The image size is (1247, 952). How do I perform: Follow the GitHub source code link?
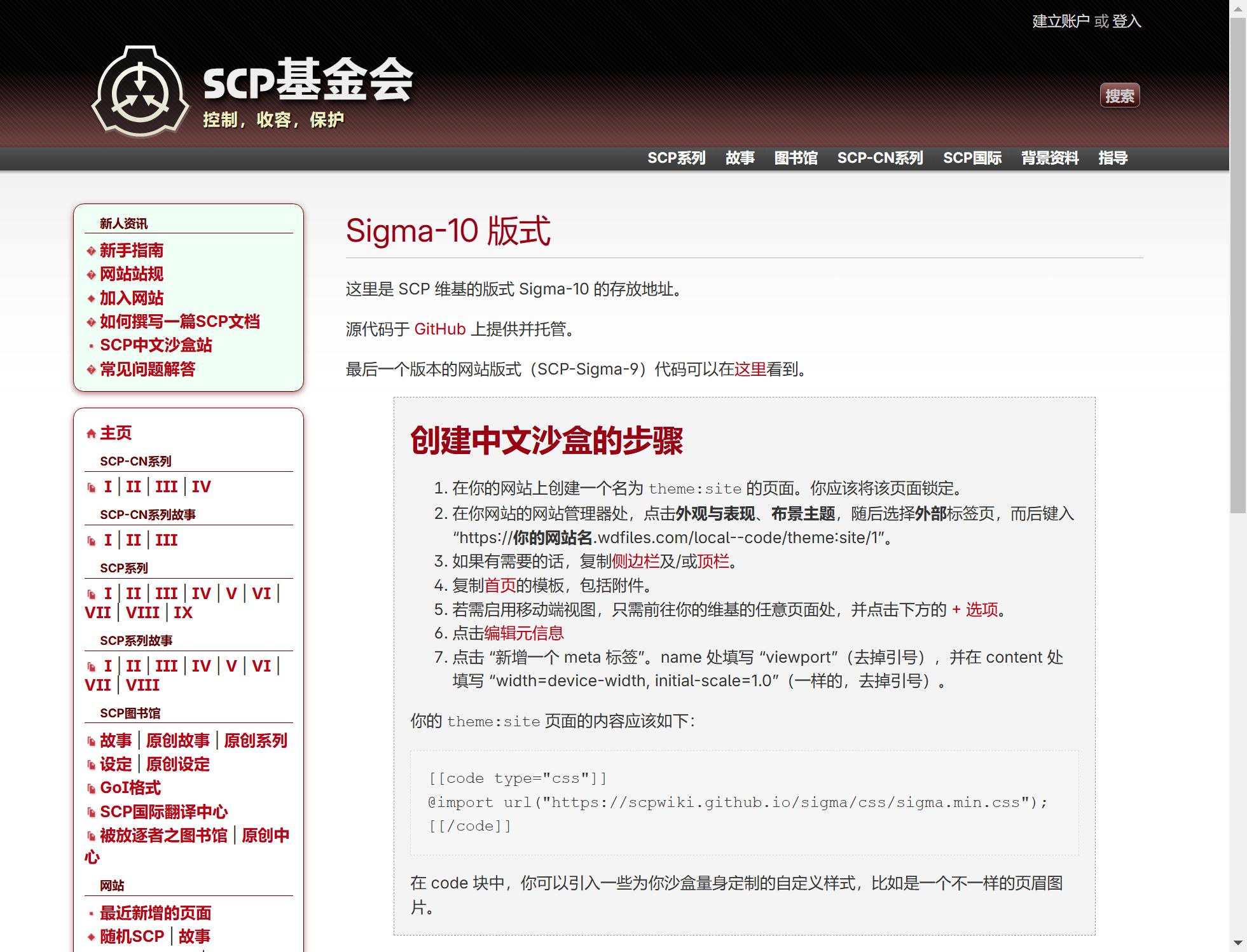pos(440,329)
